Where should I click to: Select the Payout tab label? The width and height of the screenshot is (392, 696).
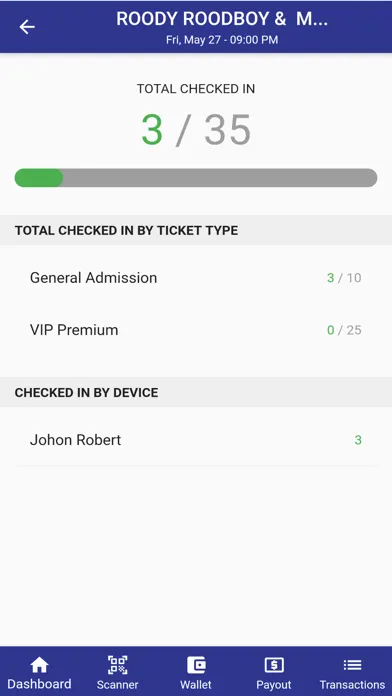tap(274, 684)
